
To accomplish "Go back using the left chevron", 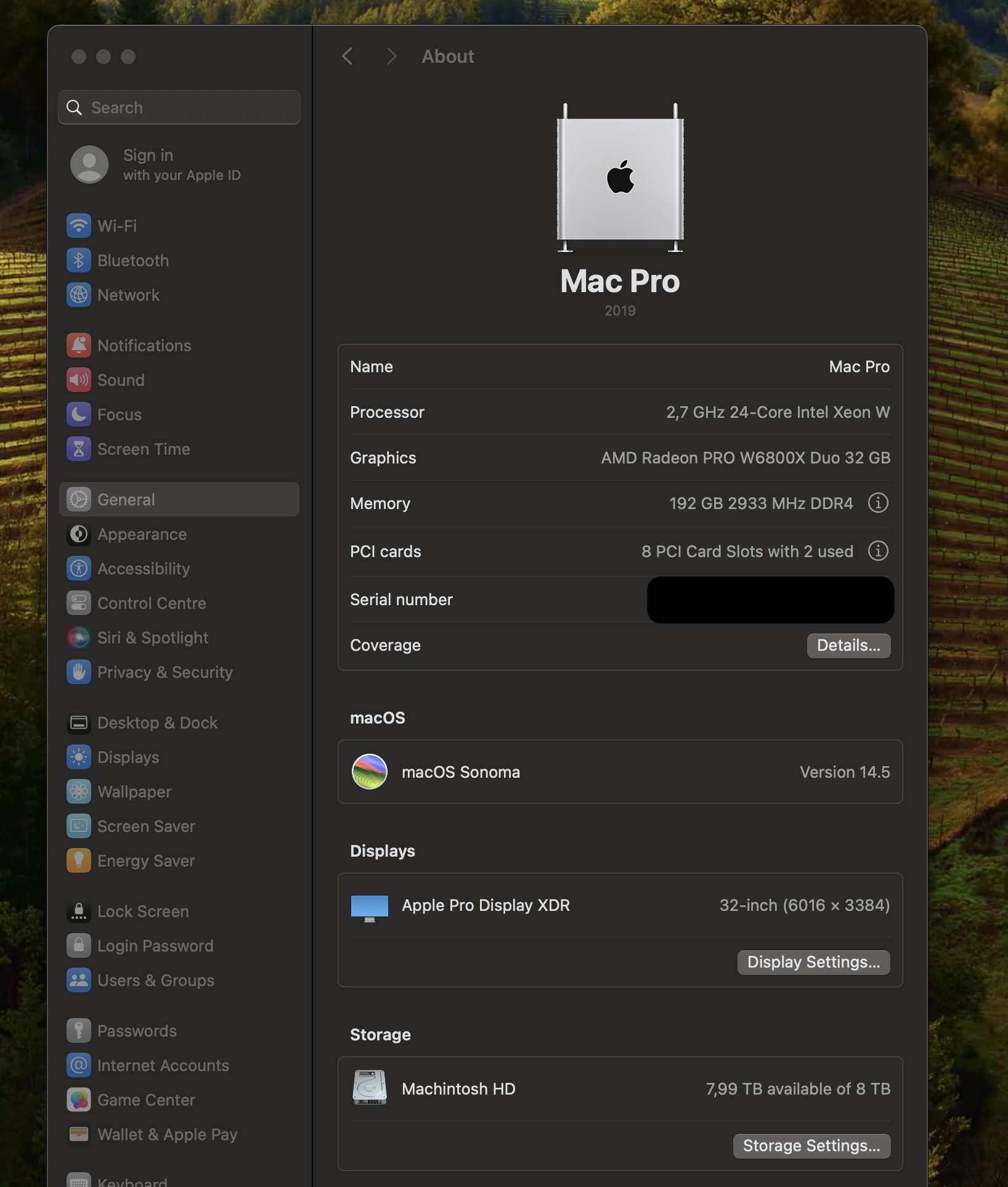I will pyautogui.click(x=348, y=57).
